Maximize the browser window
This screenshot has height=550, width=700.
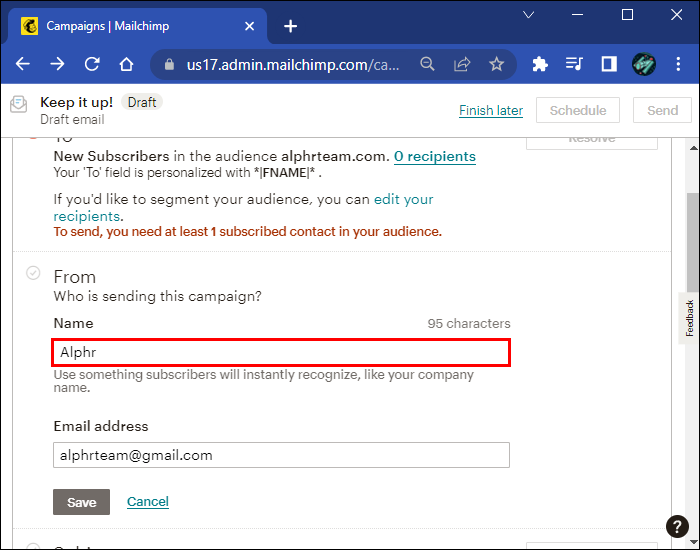coord(627,15)
